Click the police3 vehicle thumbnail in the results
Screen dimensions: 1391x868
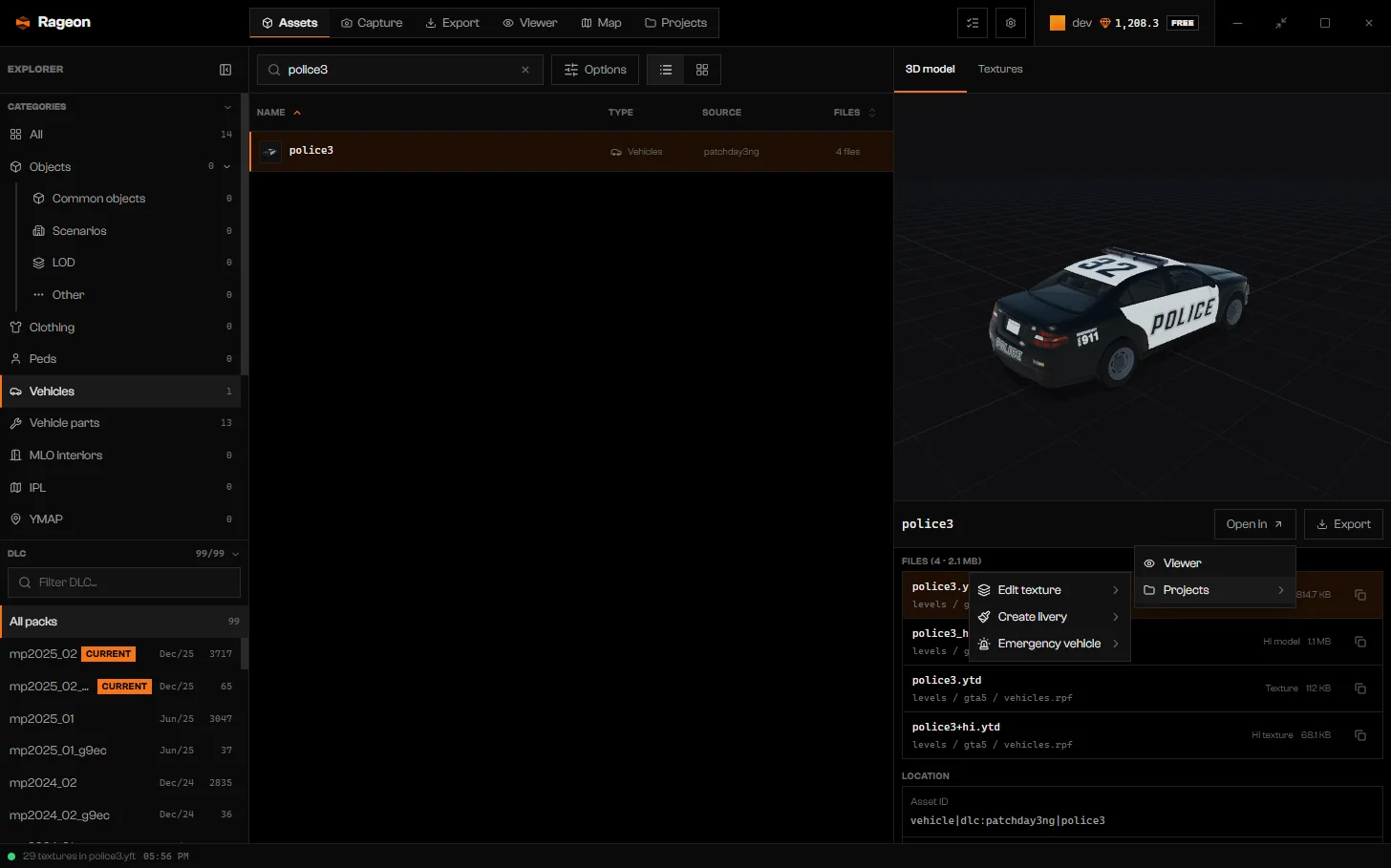click(270, 151)
